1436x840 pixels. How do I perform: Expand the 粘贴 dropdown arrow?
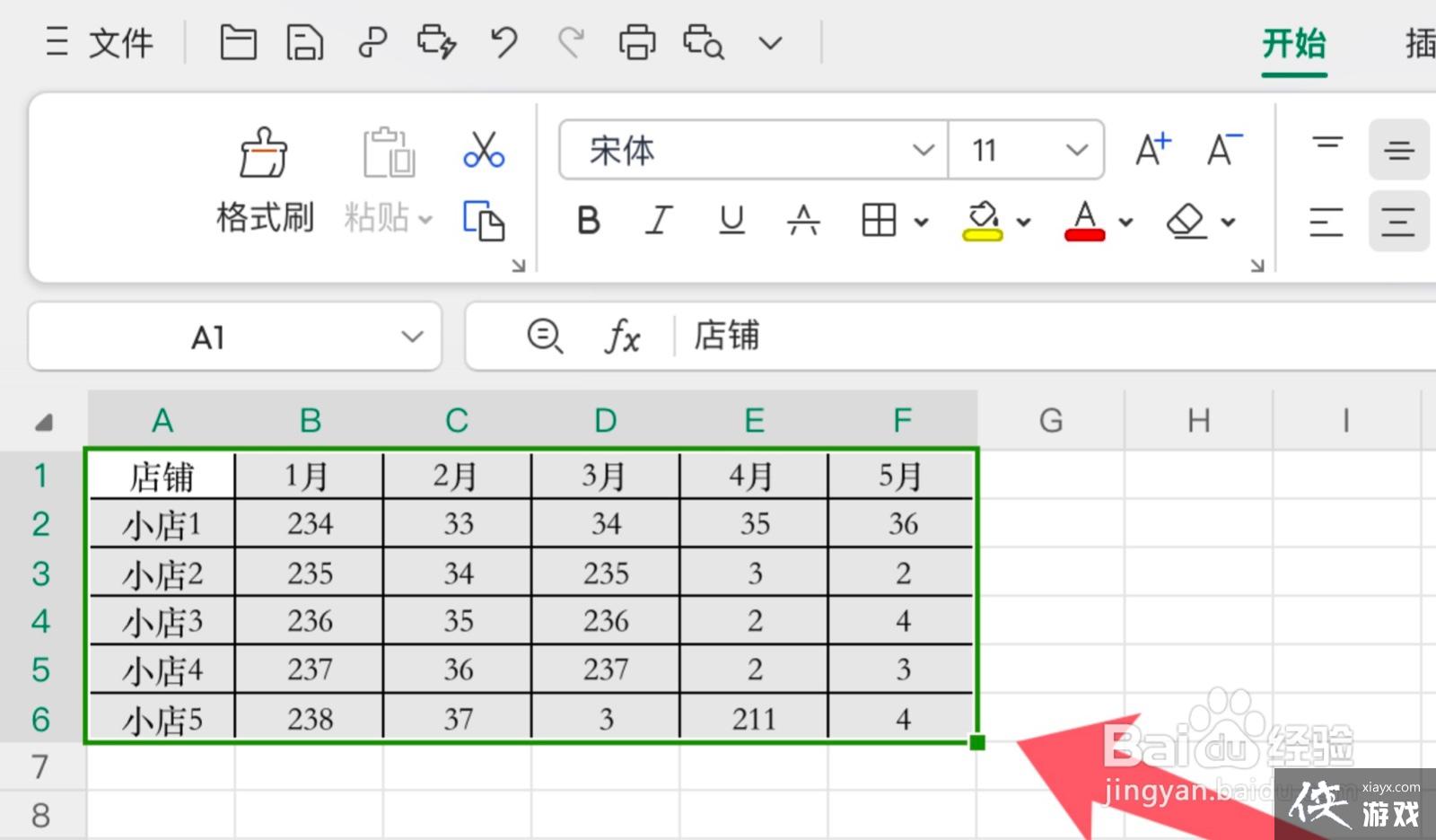click(425, 219)
